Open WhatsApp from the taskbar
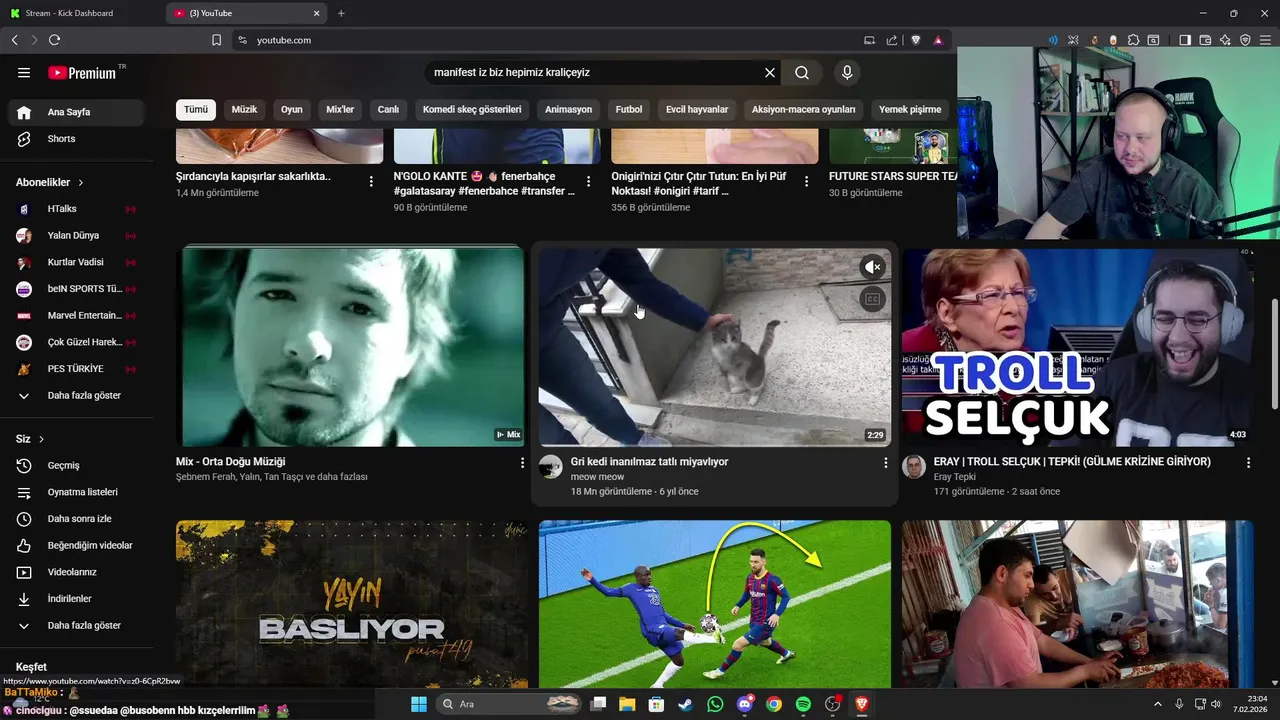This screenshot has width=1280, height=720. pyautogui.click(x=715, y=704)
